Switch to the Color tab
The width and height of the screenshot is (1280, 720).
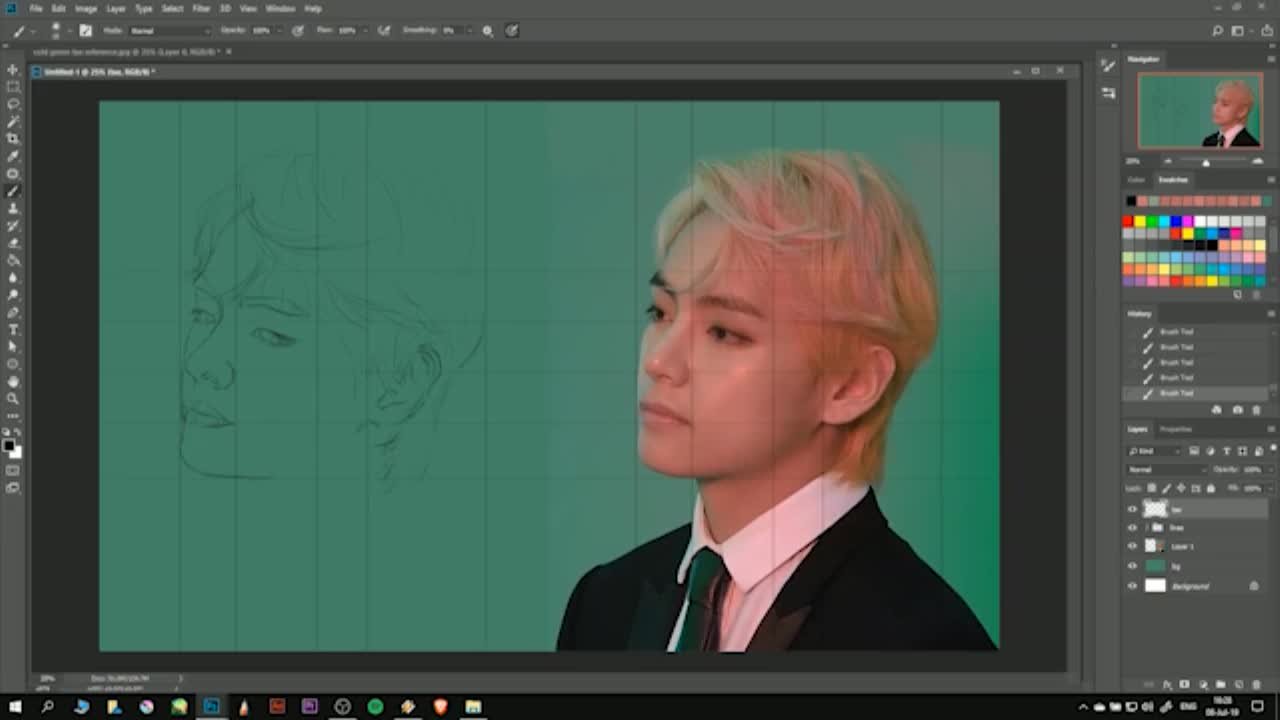tap(1136, 180)
